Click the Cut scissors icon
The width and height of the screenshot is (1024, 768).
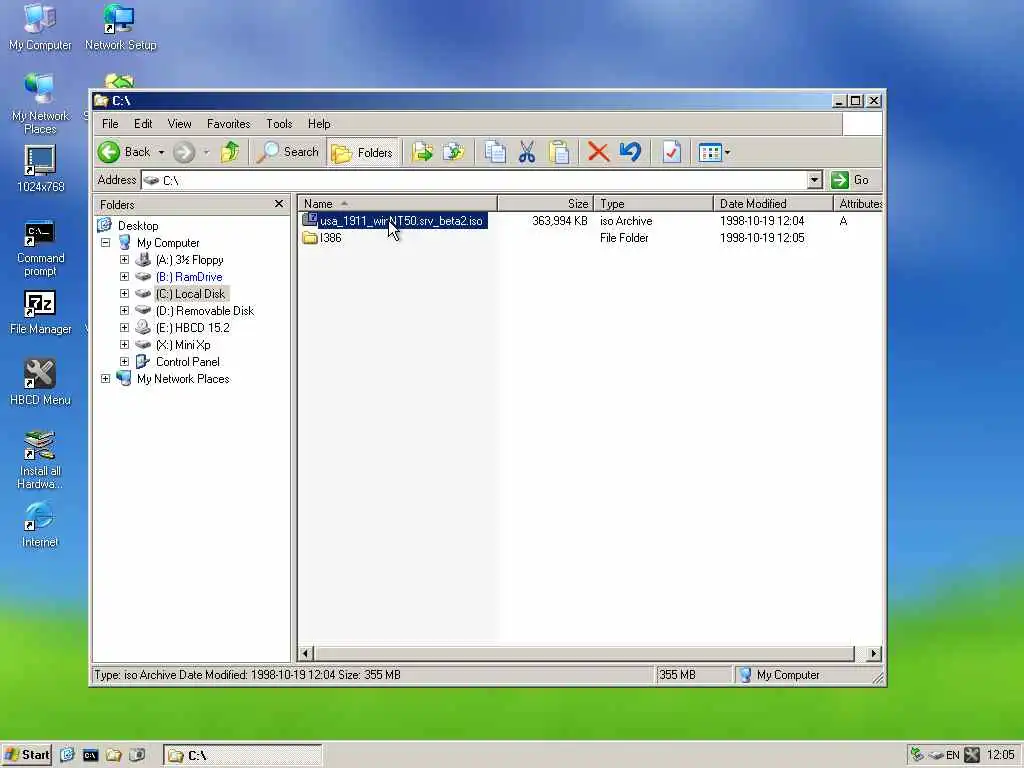527,153
